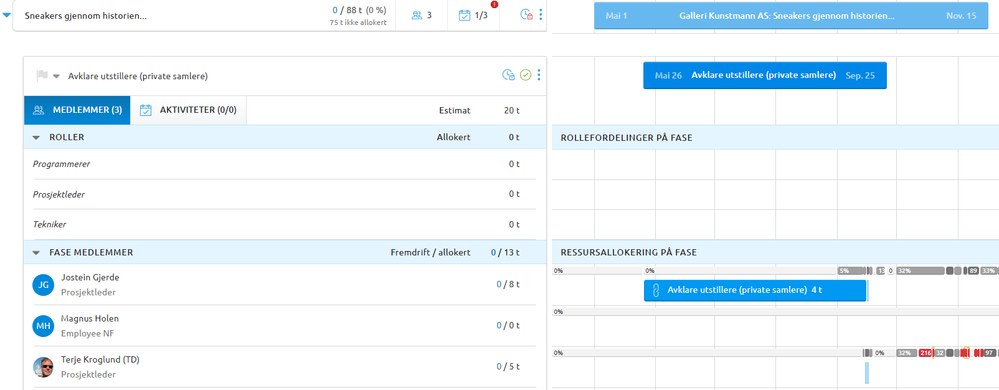The height and width of the screenshot is (390, 999).
Task: Switch to MEDLEMMER (3) tab
Action: pyautogui.click(x=77, y=110)
